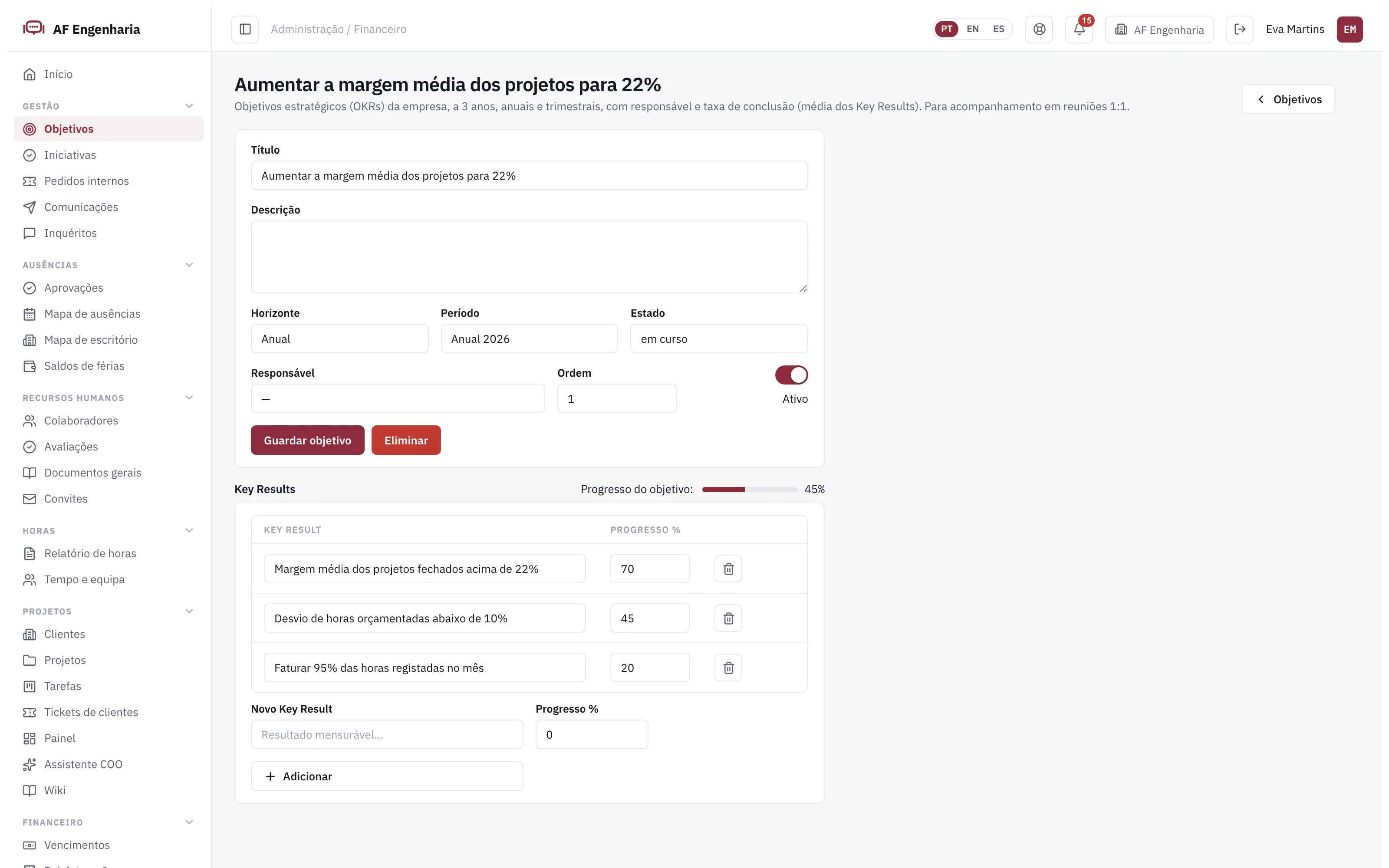Open notifications bell with 15 badge
The image size is (1389, 868).
tap(1079, 29)
